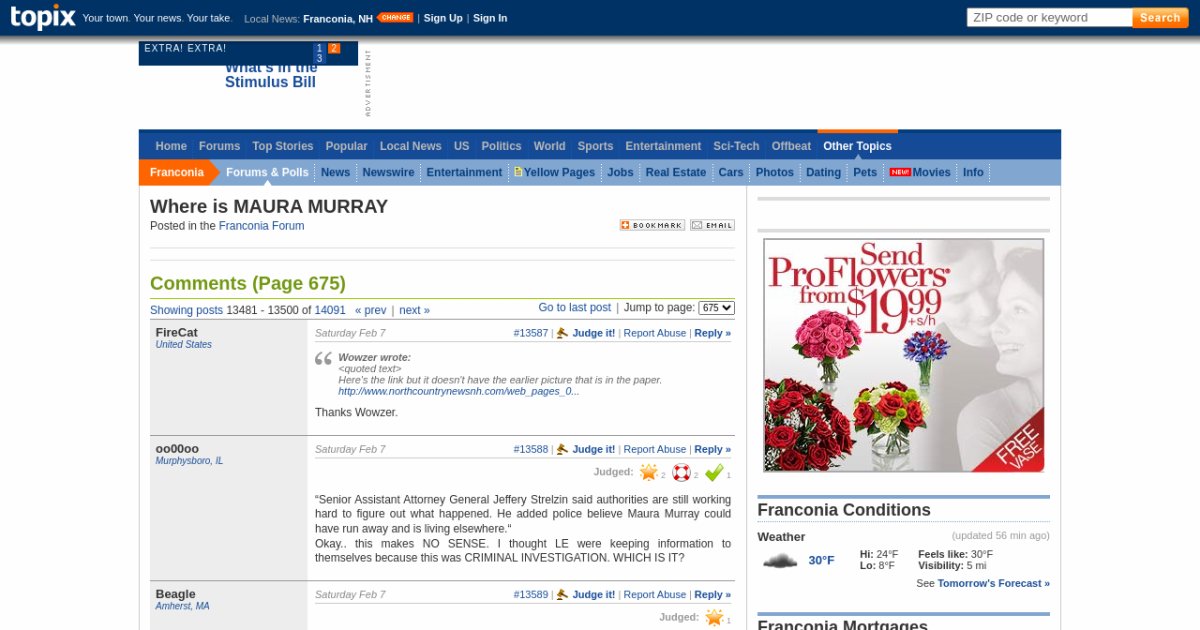Click gavel icon on post #13588
The width and height of the screenshot is (1200, 630).
coord(562,449)
